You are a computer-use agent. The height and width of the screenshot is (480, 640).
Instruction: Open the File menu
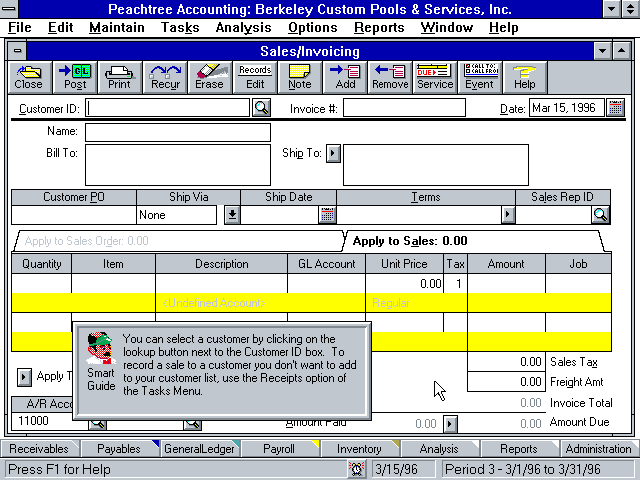click(20, 27)
